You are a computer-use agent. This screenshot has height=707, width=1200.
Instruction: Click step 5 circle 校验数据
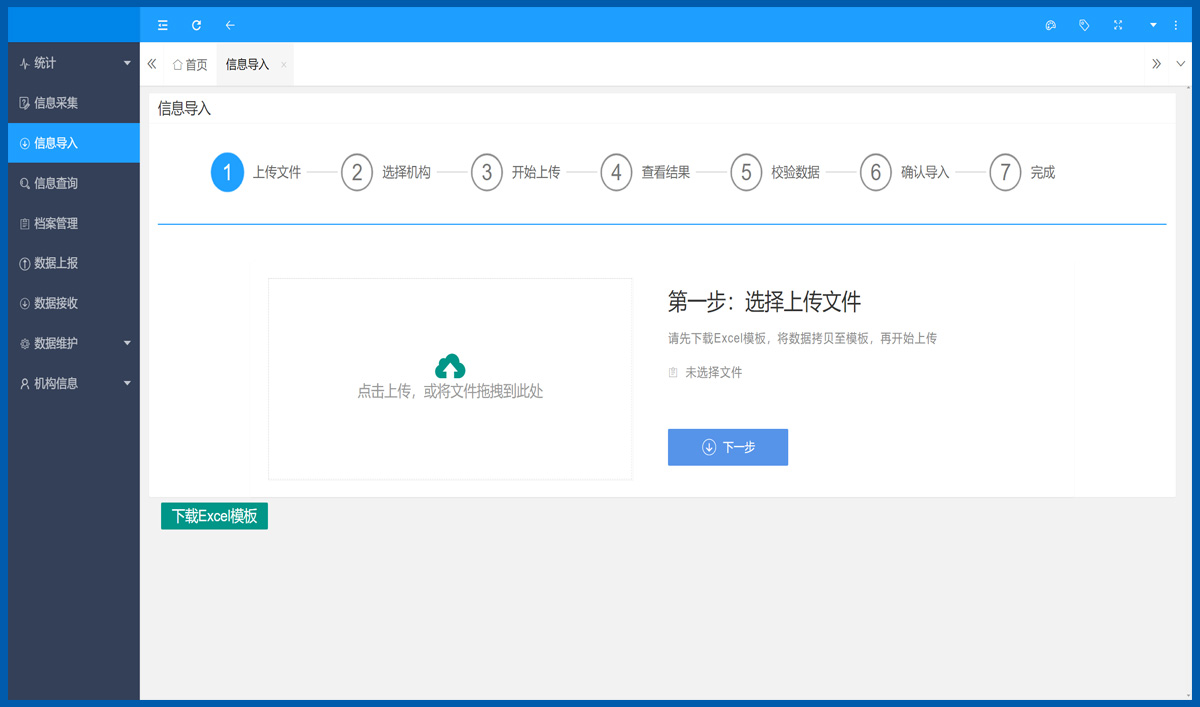[746, 172]
